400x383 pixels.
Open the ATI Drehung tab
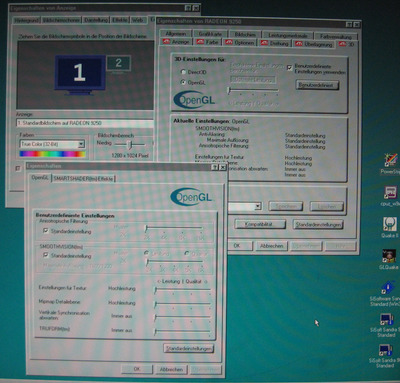(275, 43)
